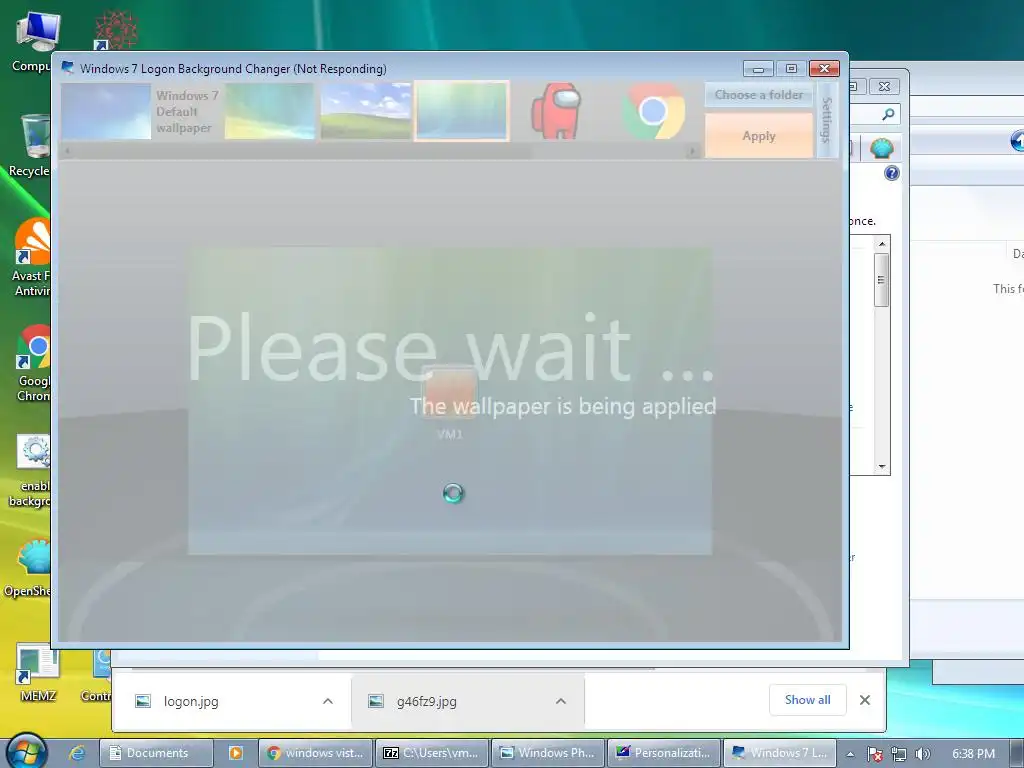Select the red Among Us crewmate image

click(x=556, y=111)
